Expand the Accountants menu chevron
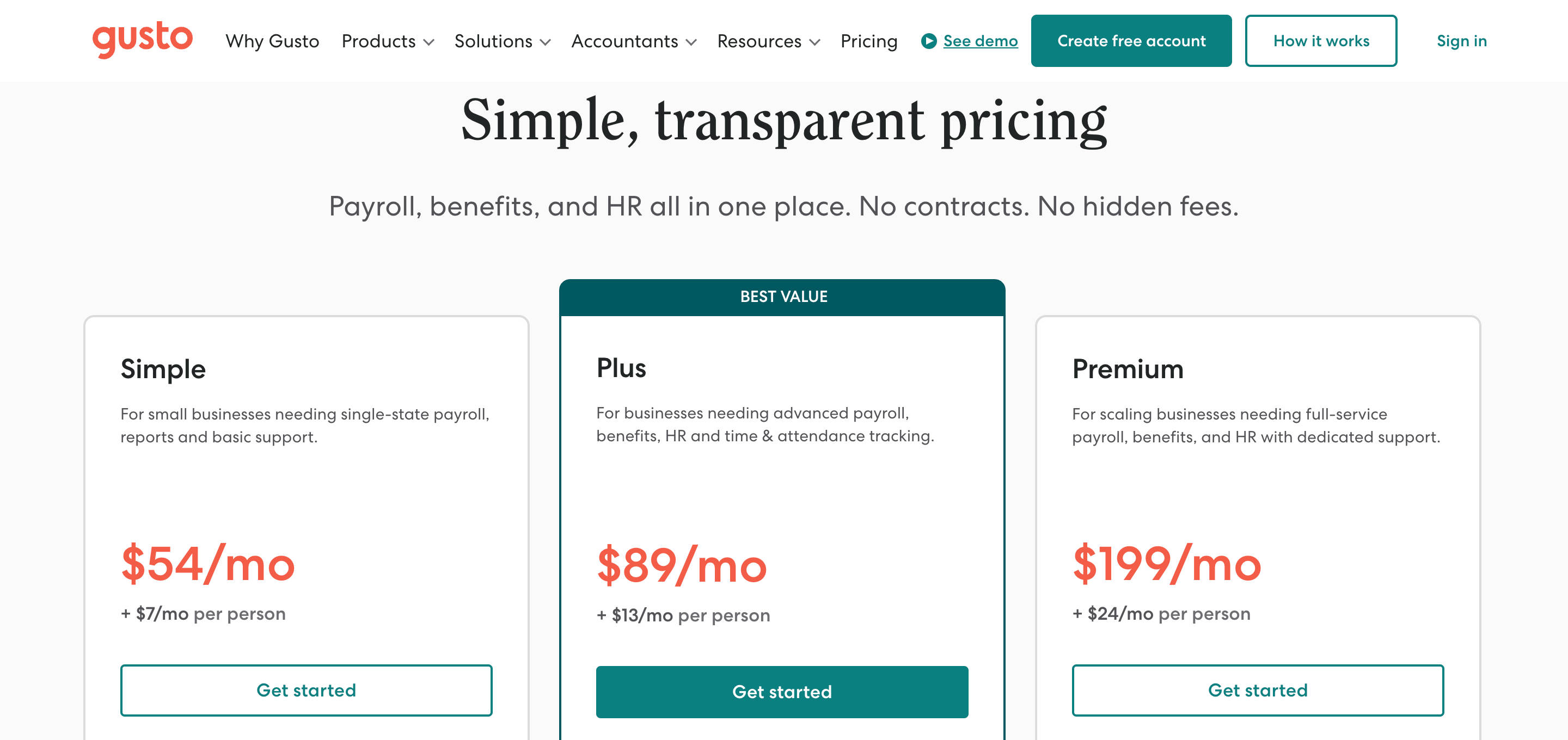The image size is (1568, 740). click(x=691, y=42)
